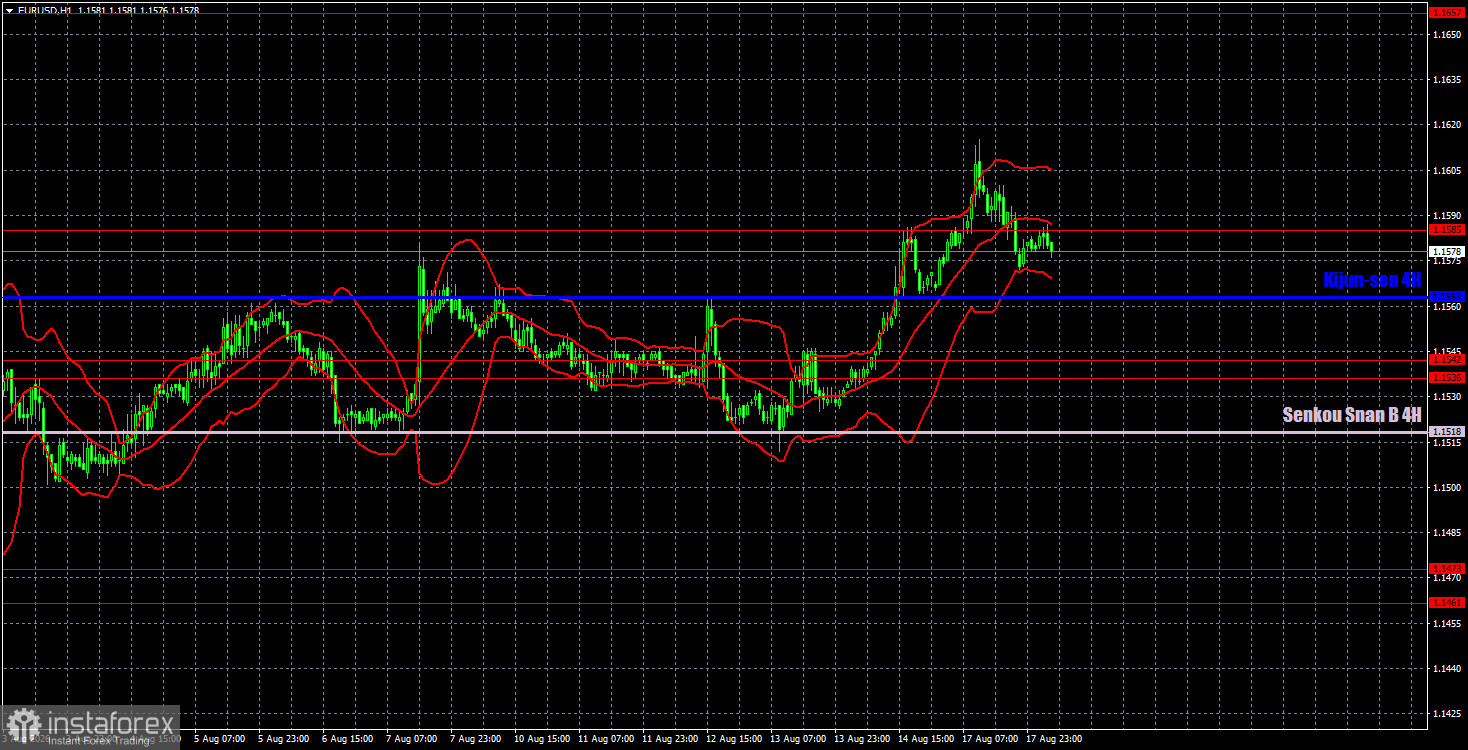This screenshot has width=1468, height=750.
Task: Click the blue Kijun-sen price tag on axis
Action: [x=1448, y=297]
